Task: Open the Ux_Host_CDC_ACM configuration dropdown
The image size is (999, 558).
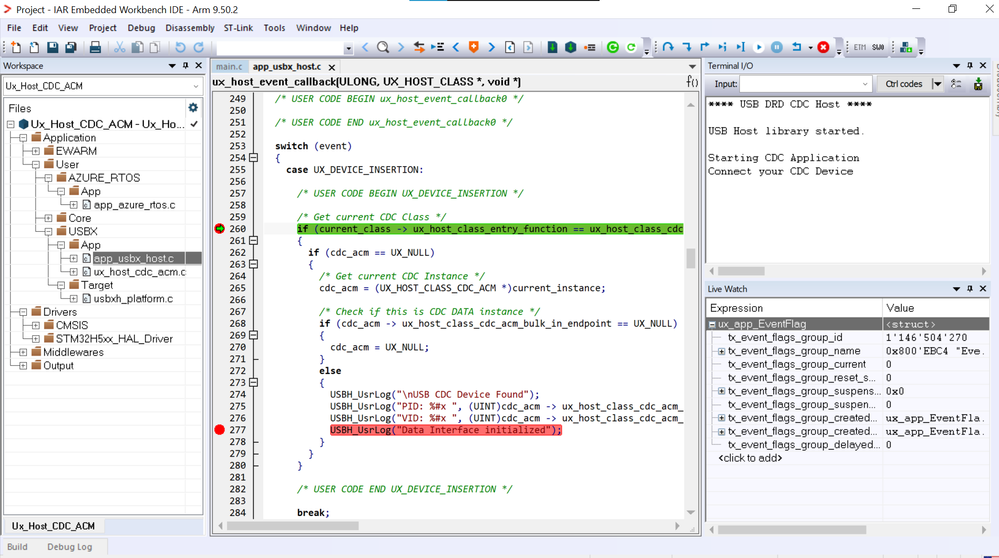Action: coord(196,86)
